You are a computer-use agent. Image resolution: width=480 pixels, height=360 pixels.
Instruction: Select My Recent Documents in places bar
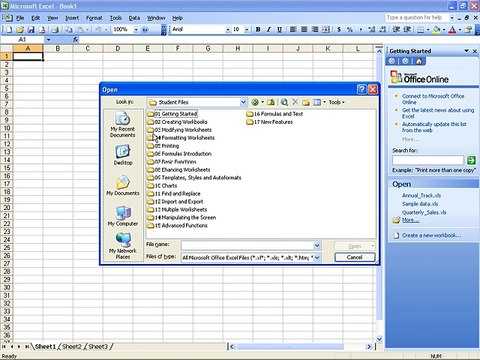tap(123, 124)
